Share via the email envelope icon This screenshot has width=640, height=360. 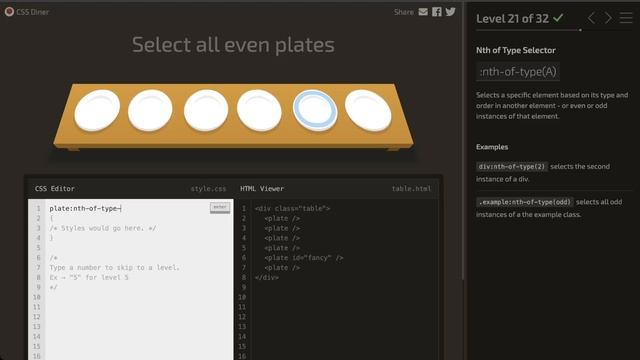(x=423, y=12)
